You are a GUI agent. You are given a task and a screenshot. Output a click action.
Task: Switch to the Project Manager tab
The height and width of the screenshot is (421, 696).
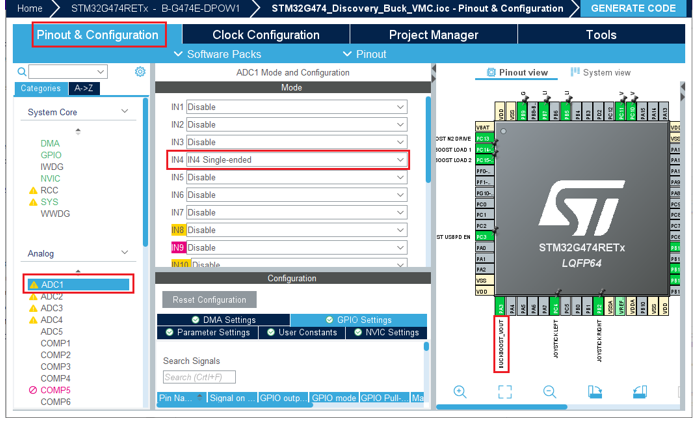(434, 35)
